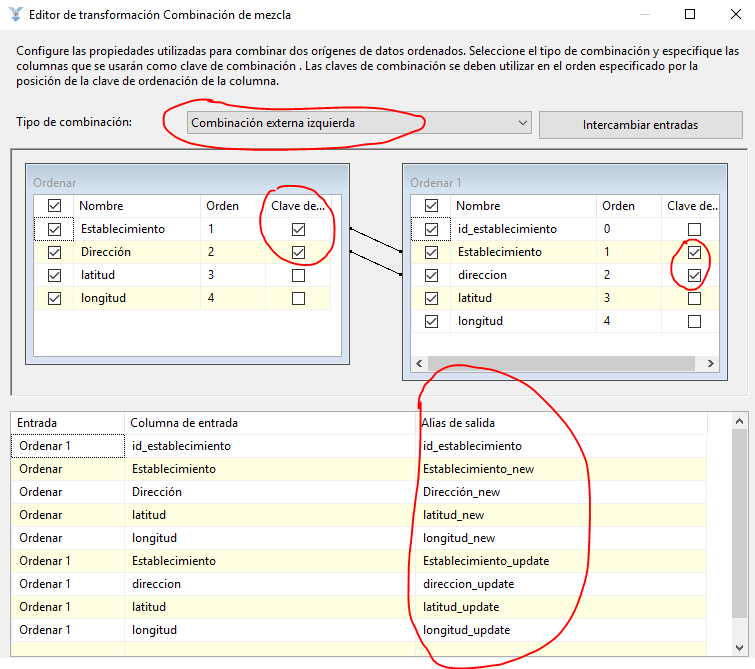This screenshot has width=755, height=669.
Task: Edit Establecimiento_new alias cell
Action: pos(561,469)
